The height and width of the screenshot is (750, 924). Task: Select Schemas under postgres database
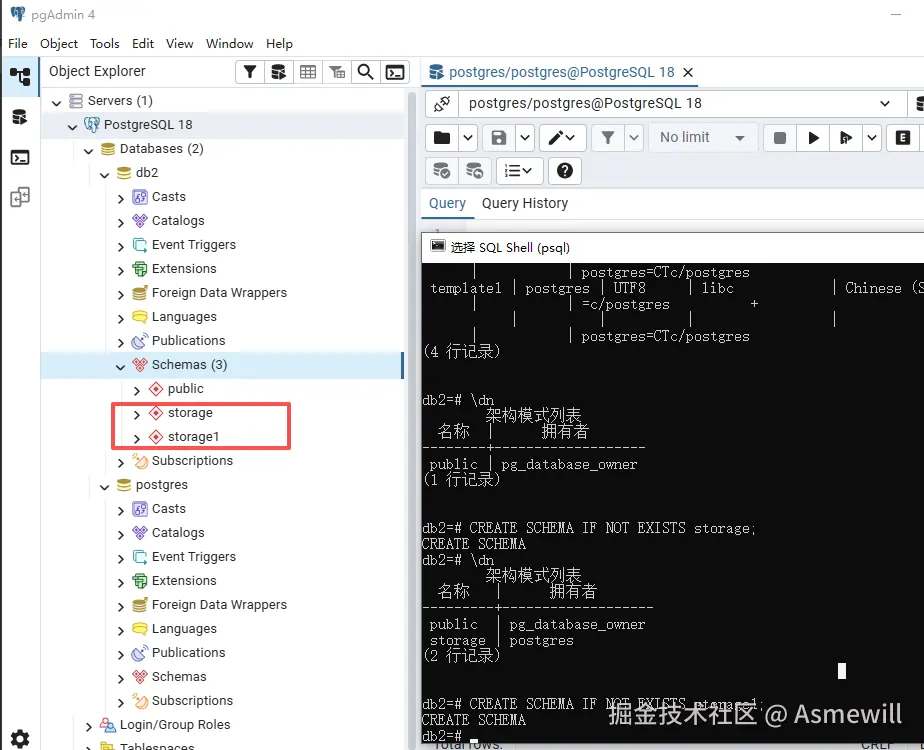pyautogui.click(x=179, y=676)
